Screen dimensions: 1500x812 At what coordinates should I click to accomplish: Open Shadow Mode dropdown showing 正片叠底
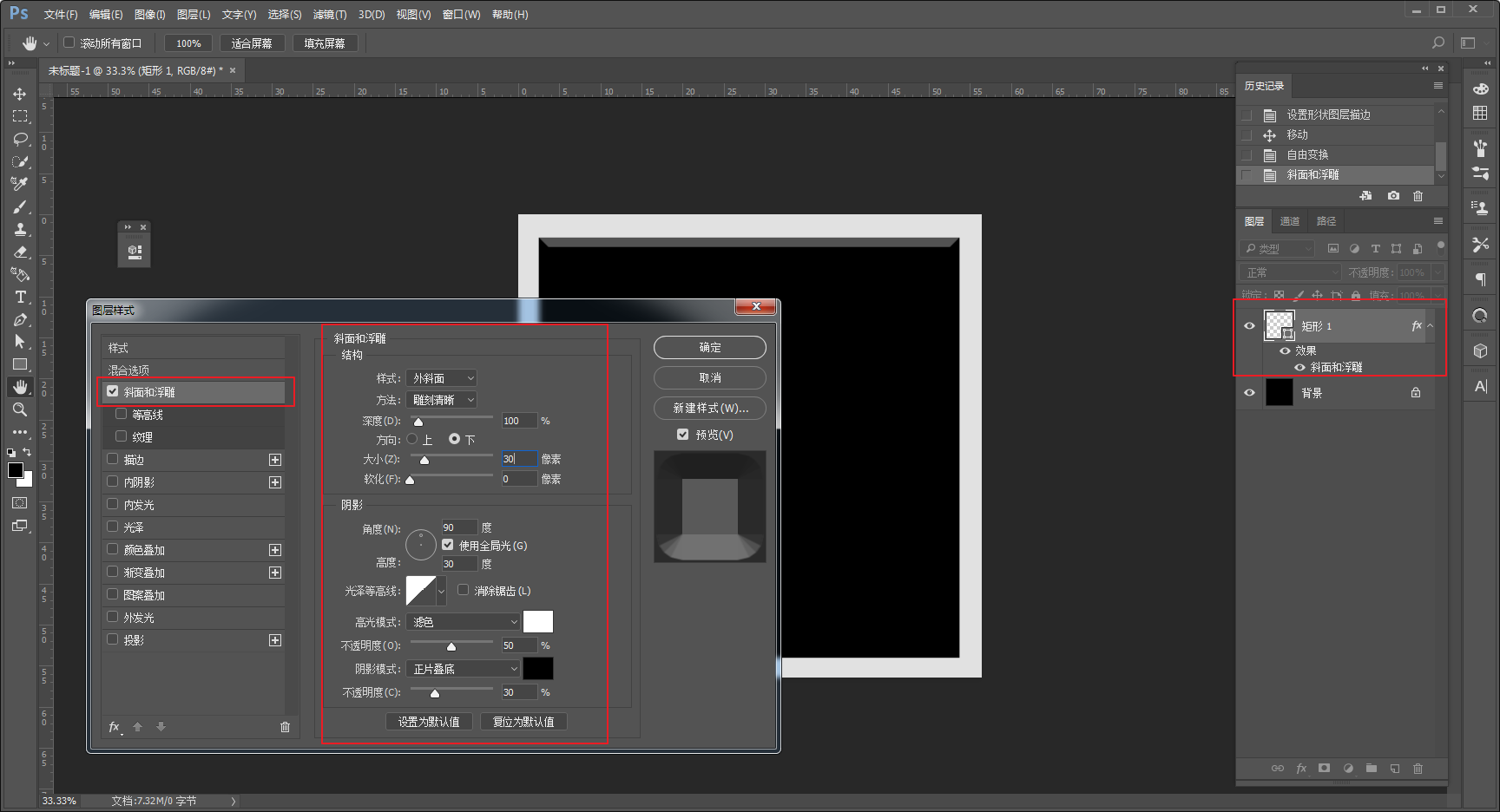[x=464, y=669]
